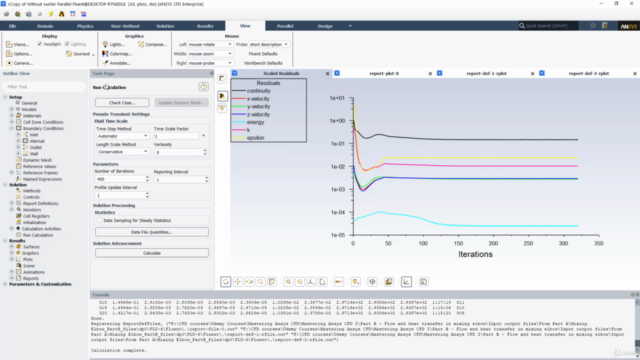This screenshot has width=640, height=360.
Task: Open Data File Quantities dialog
Action: (152, 232)
